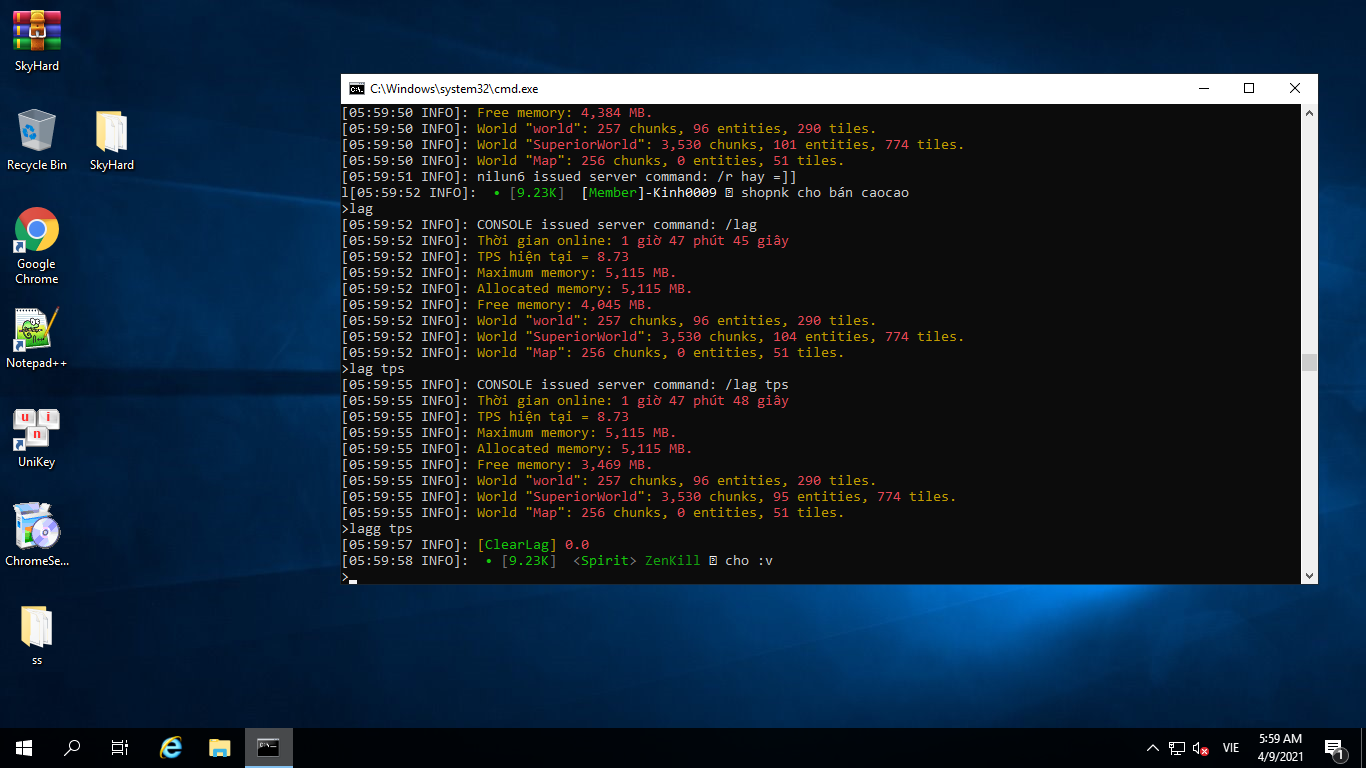Open the cmd window system menu icon
Image resolution: width=1366 pixels, height=768 pixels.
[356, 89]
